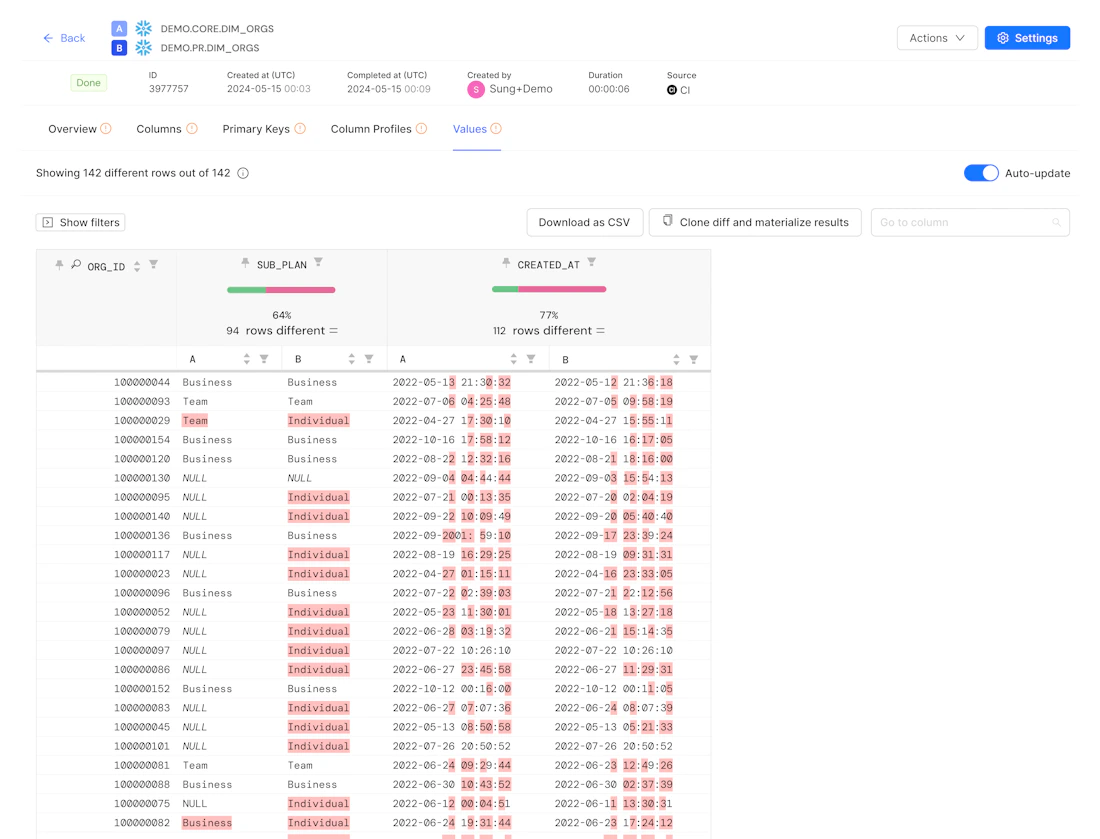Screen dimensions: 1100x839
Task: Click the clone icon on materialize results button
Action: [x=669, y=221]
